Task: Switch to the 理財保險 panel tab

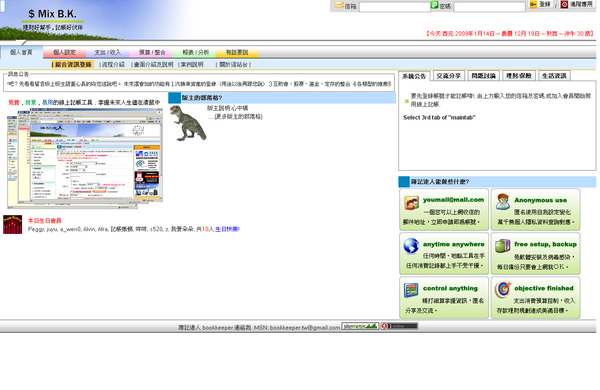Action: [x=518, y=76]
